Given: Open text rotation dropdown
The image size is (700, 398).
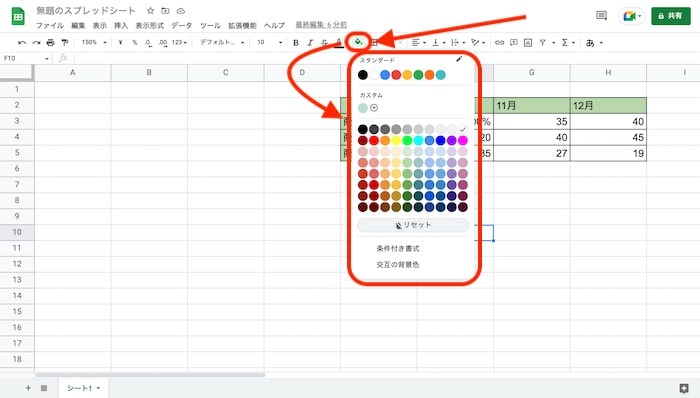Looking at the screenshot, I should pos(478,42).
